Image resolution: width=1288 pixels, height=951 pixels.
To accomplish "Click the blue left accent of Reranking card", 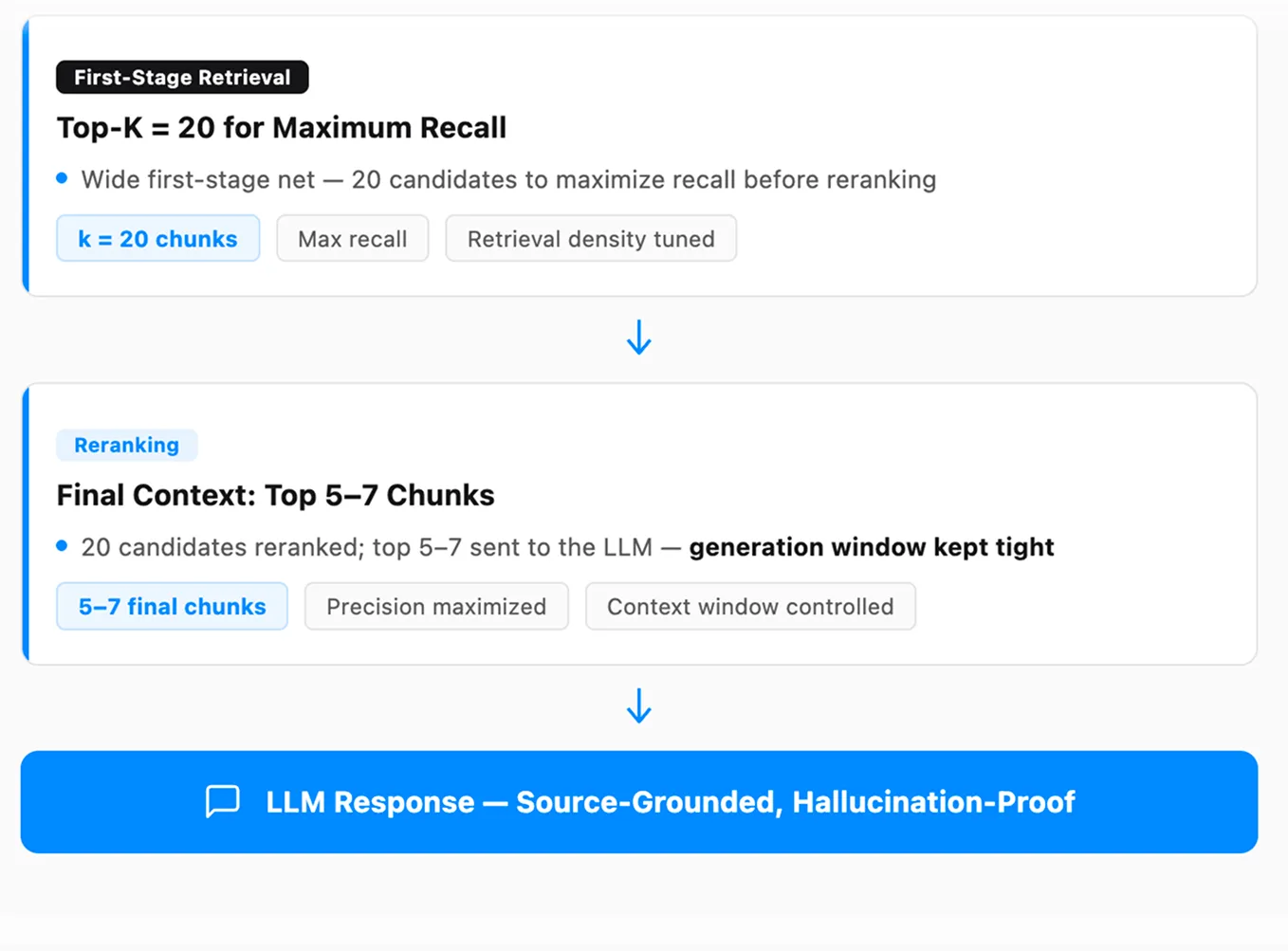I will [x=26, y=523].
